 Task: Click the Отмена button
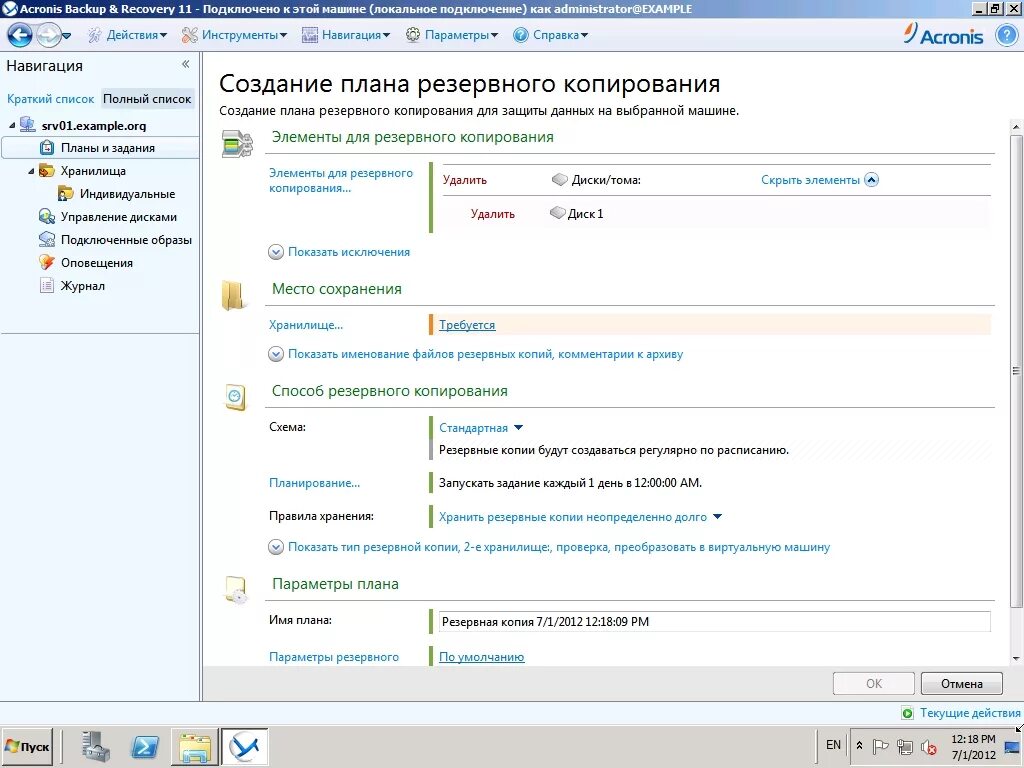tap(961, 684)
